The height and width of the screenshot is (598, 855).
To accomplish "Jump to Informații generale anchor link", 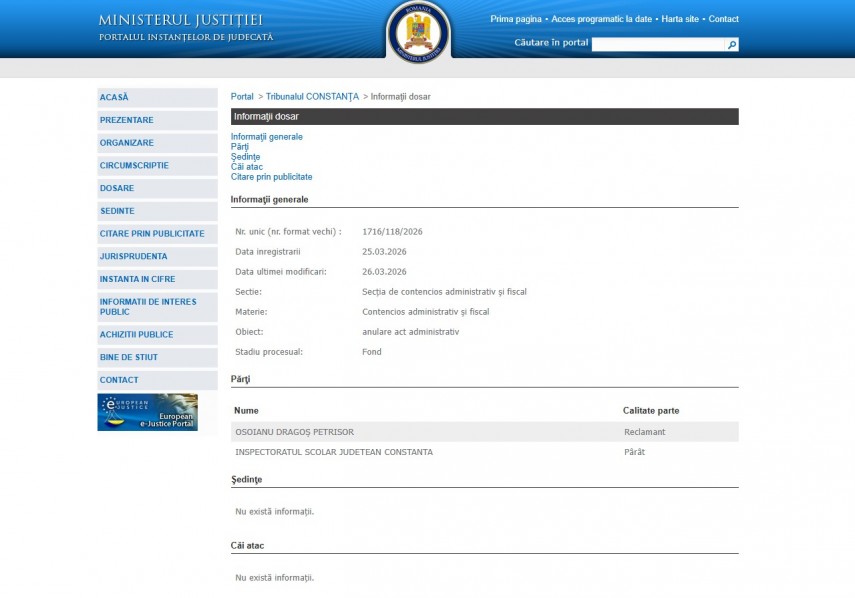I will 266,137.
